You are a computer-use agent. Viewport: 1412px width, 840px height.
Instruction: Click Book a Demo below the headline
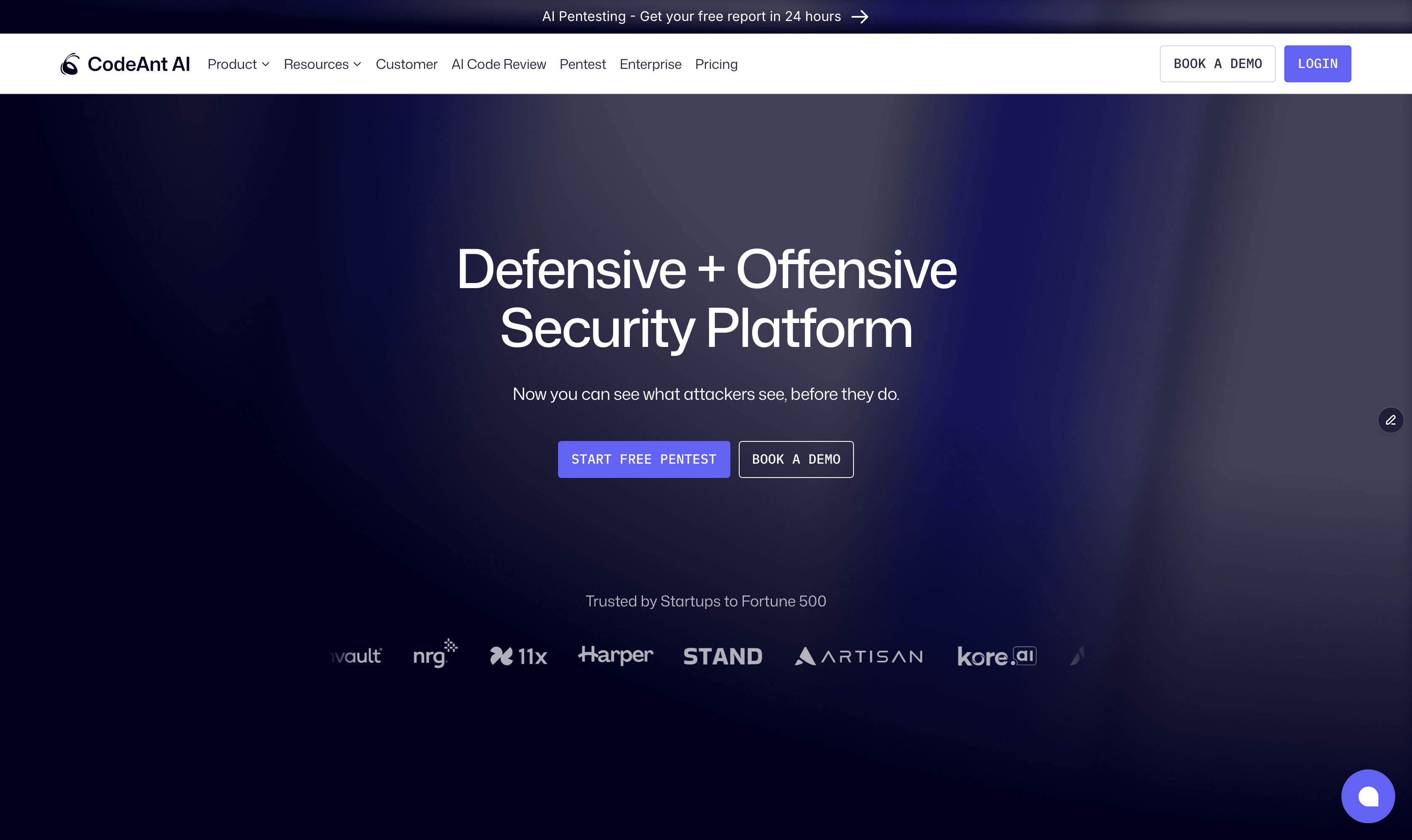click(796, 459)
